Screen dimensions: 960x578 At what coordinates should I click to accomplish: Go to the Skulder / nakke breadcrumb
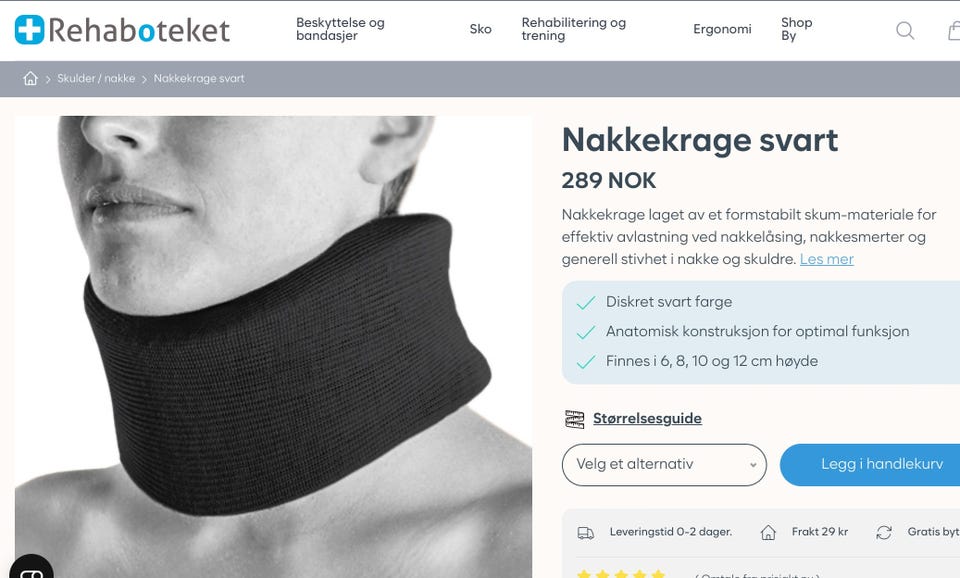(x=96, y=78)
